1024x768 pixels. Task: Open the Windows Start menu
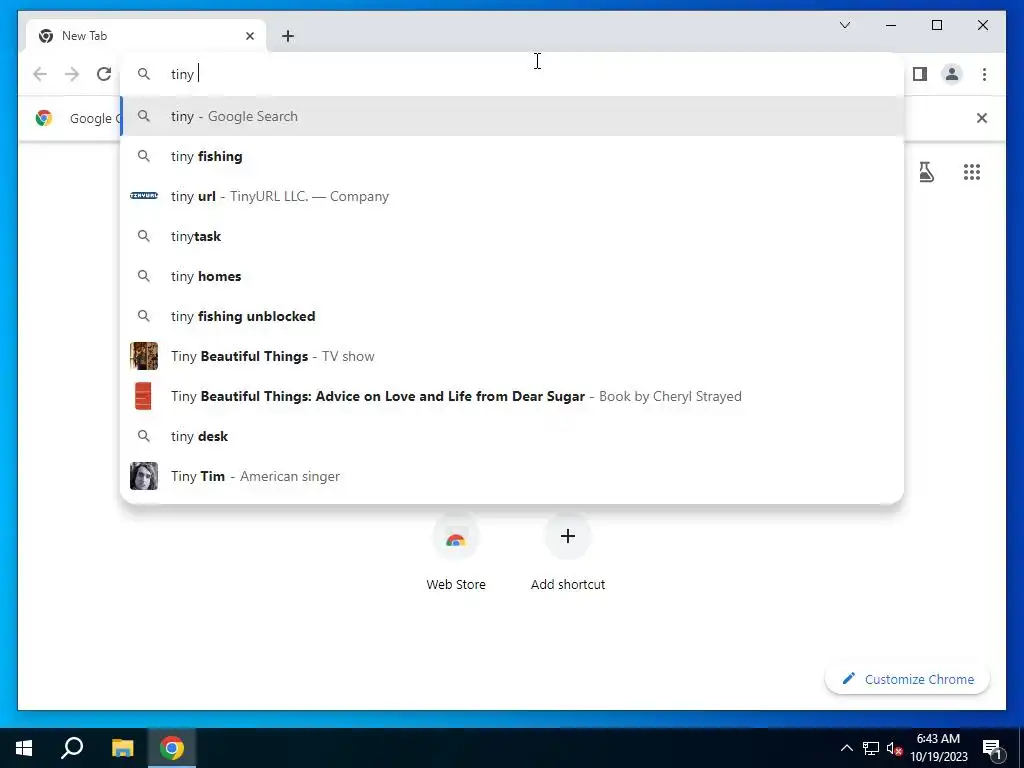[24, 748]
